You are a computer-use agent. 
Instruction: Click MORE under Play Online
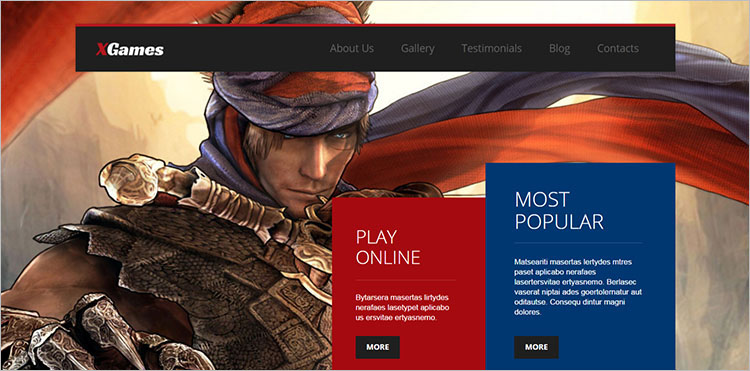click(x=378, y=347)
